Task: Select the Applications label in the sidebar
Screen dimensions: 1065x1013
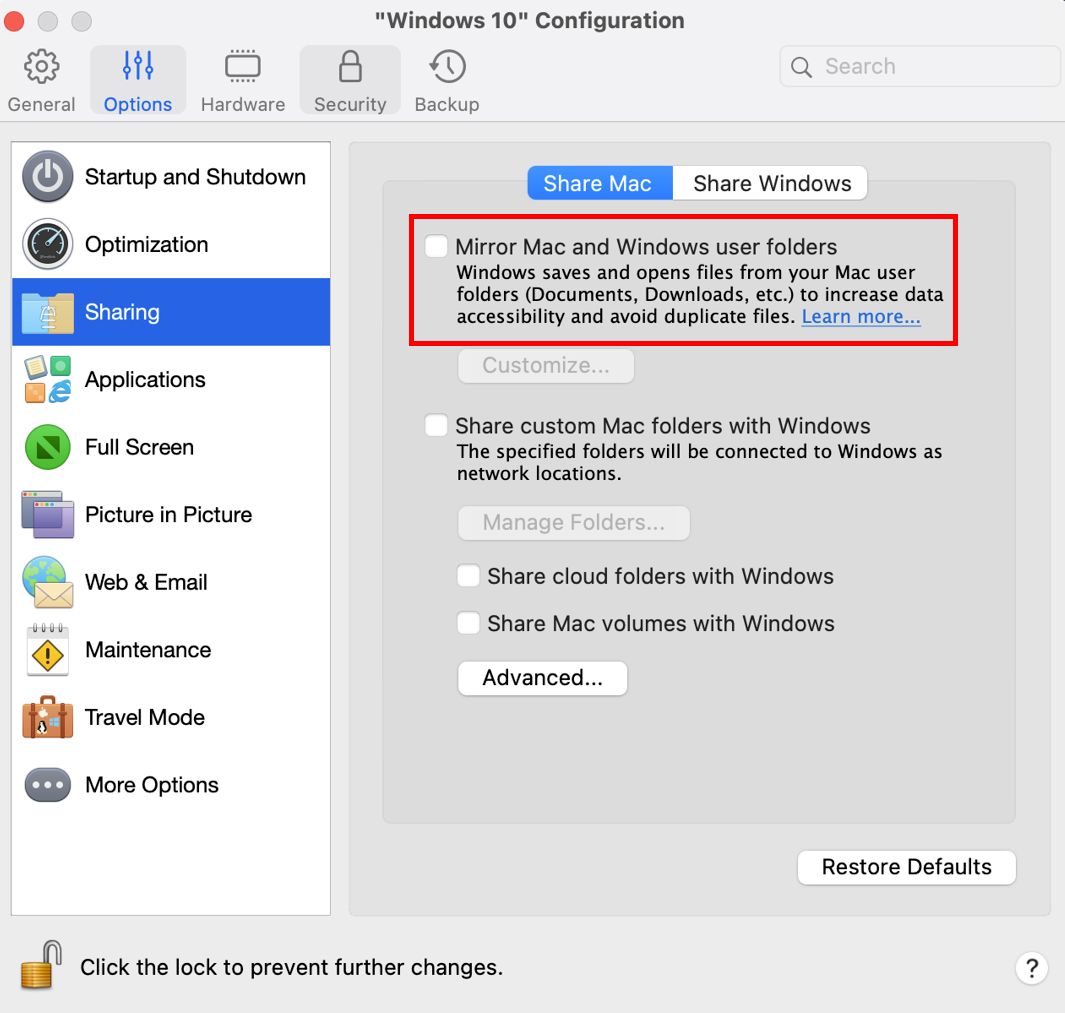Action: 145,380
